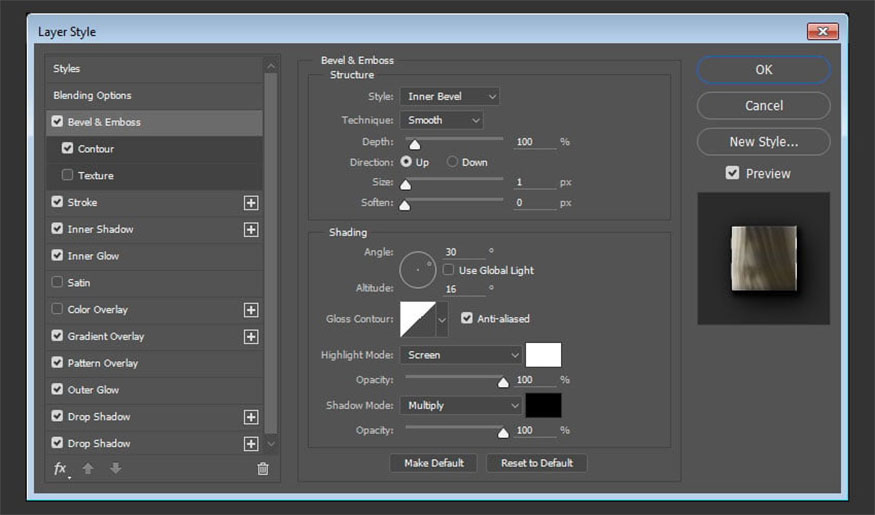Screen dimensions: 875x515
Task: Click the black Shadow Mode color swatch
Action: 544,405
